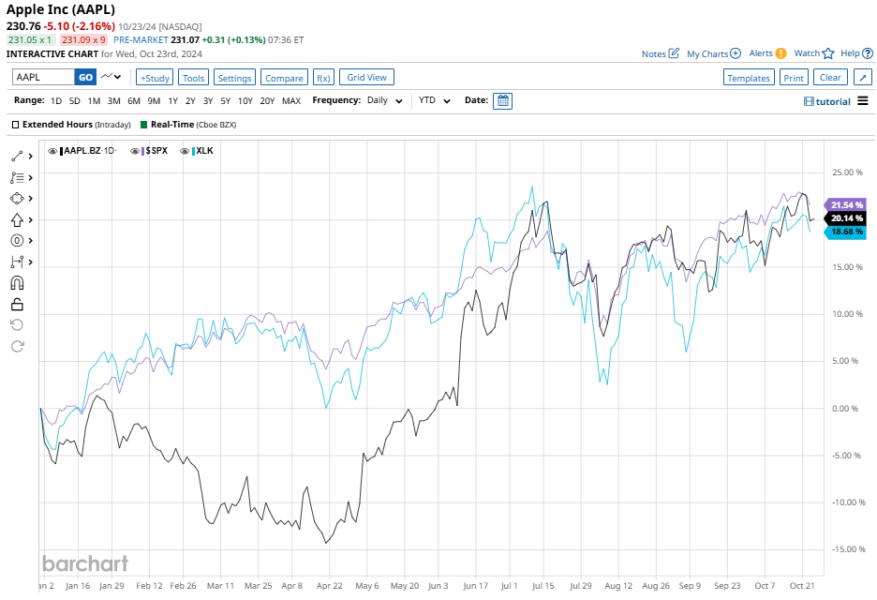Viewport: 877px width, 600px height.
Task: Toggle the magnet snap tool
Action: 17,283
